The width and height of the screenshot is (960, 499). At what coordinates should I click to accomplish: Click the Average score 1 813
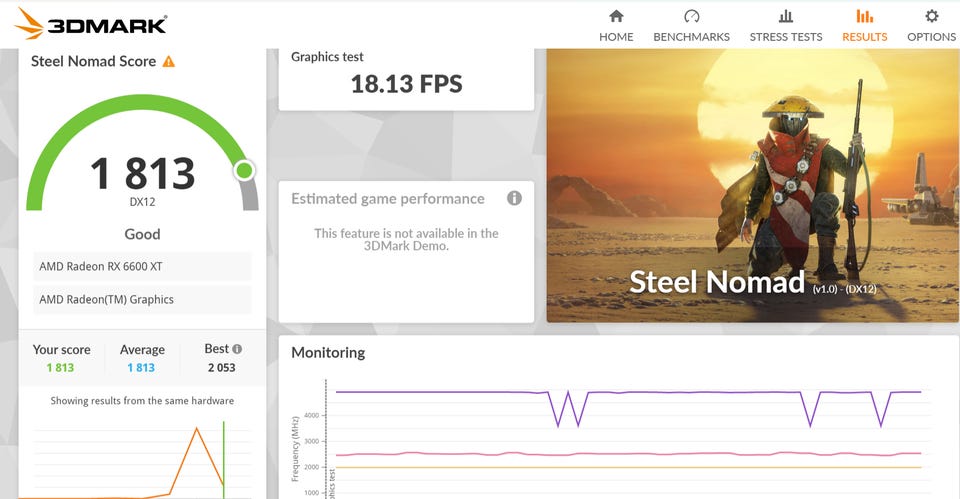[141, 367]
